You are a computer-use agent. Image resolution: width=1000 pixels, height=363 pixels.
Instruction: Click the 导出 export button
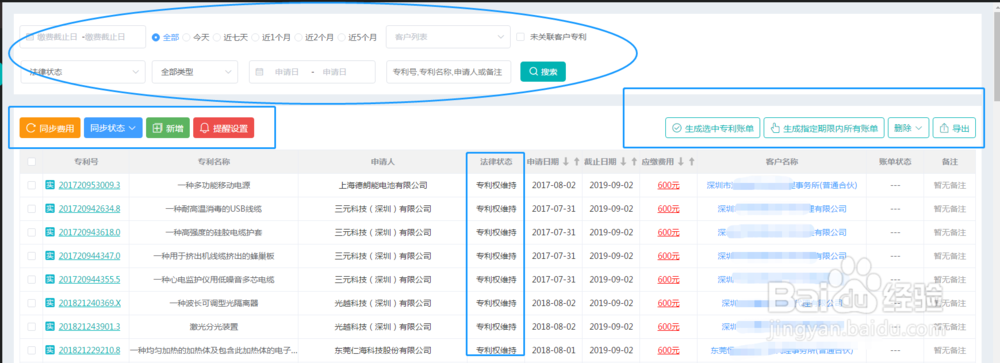pos(955,128)
